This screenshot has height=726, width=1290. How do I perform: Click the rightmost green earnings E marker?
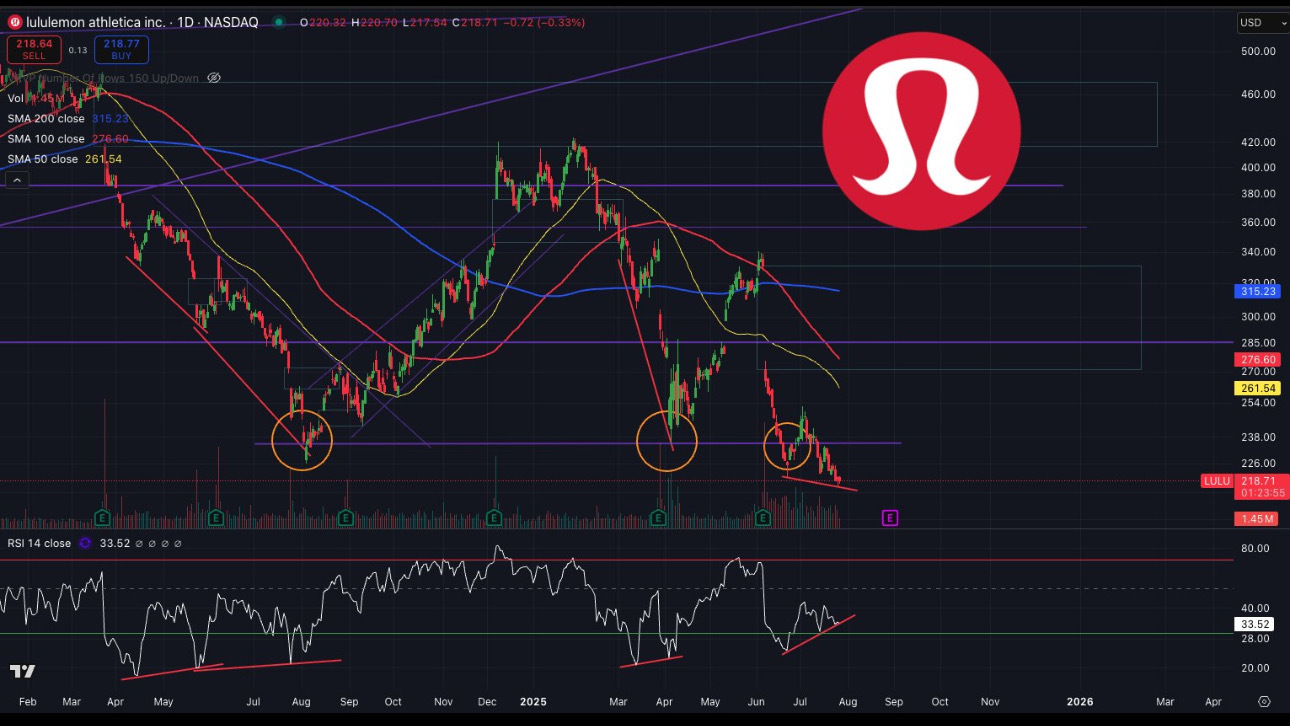pyautogui.click(x=763, y=517)
